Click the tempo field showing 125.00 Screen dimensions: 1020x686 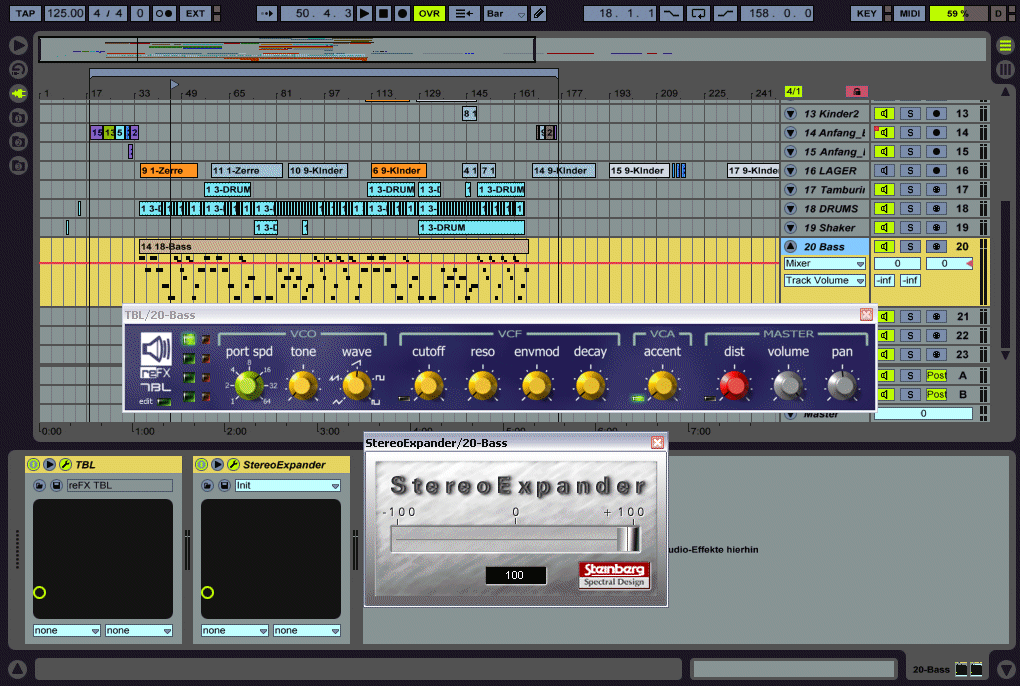click(65, 13)
